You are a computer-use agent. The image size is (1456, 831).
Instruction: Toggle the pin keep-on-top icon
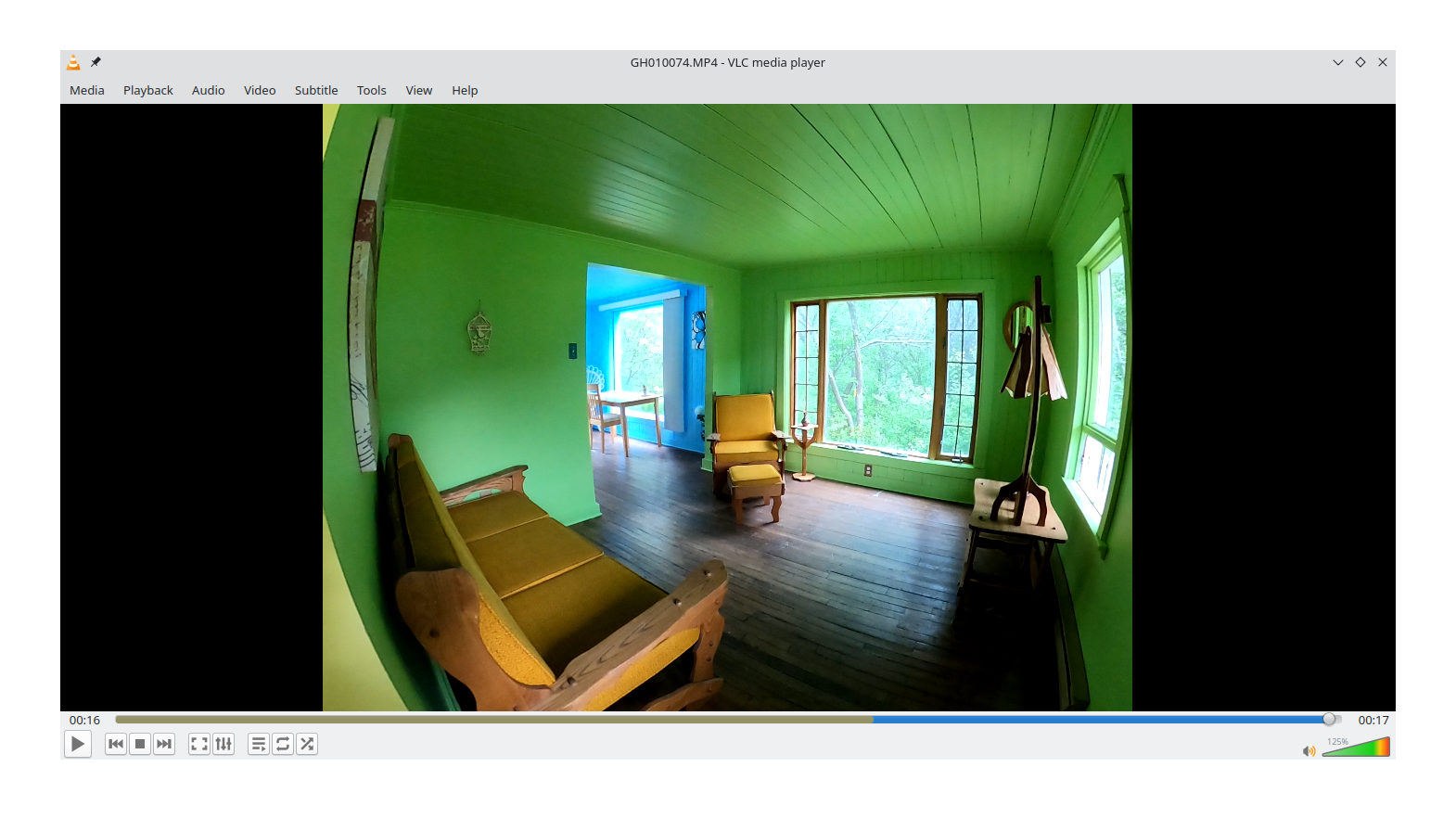96,62
